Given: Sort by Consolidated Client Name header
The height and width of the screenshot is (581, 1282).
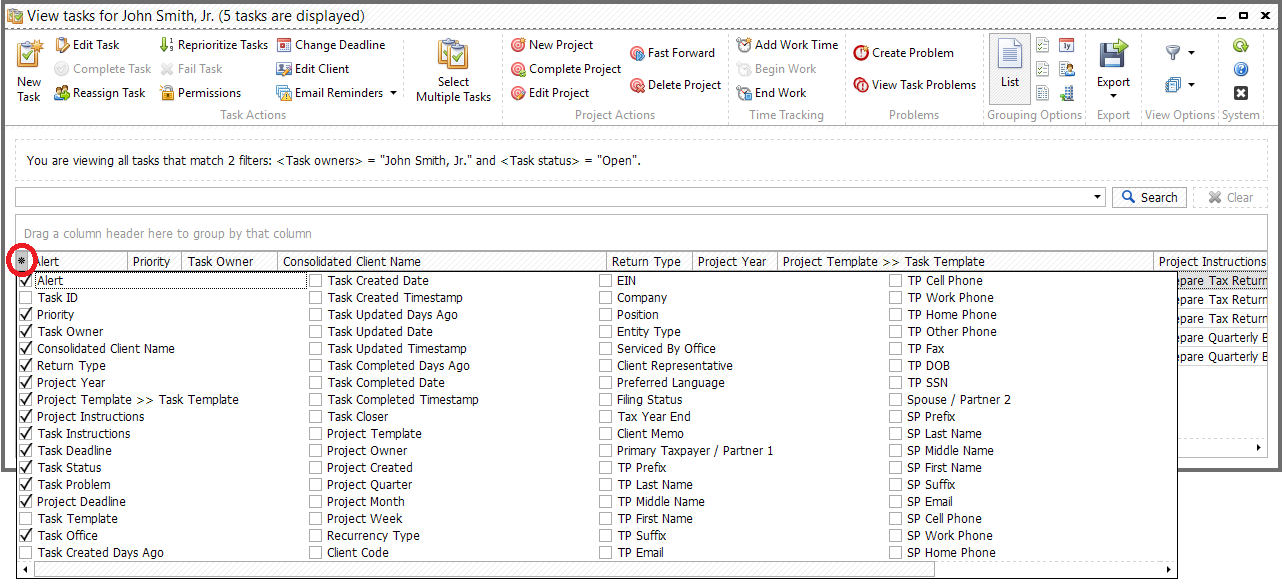Looking at the screenshot, I should (443, 261).
